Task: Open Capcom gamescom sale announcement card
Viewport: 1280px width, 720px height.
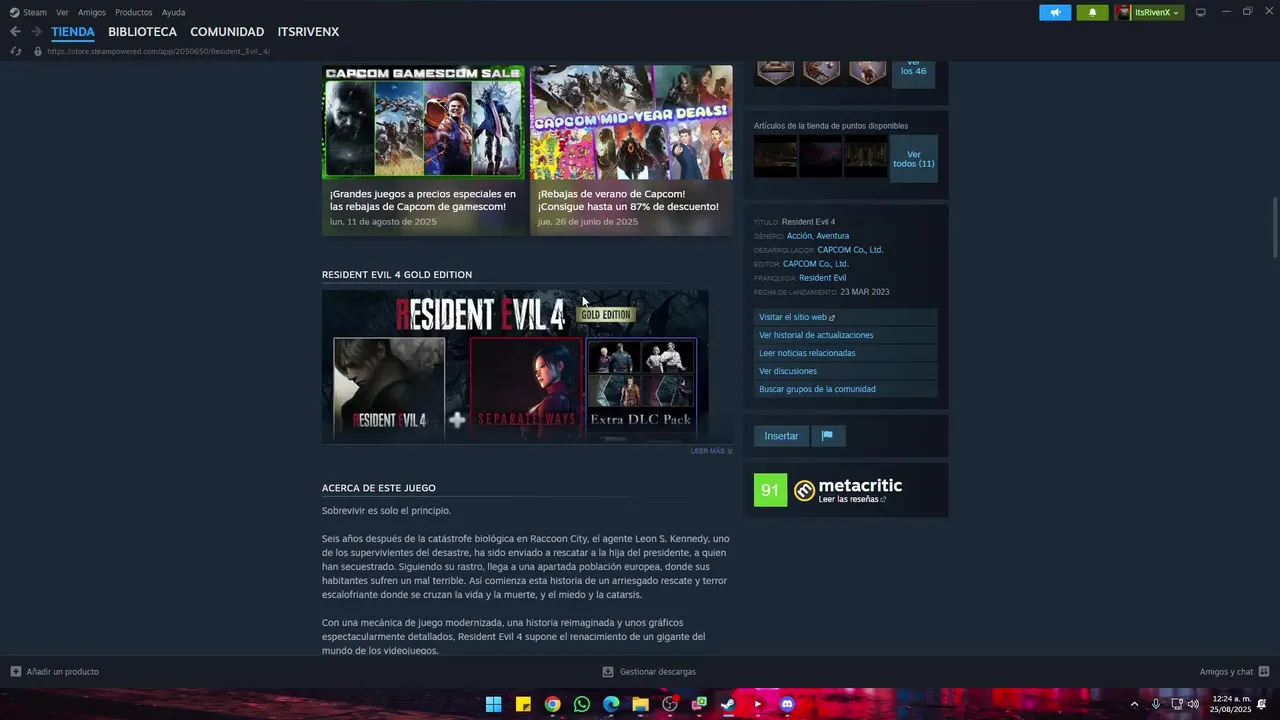Action: (423, 150)
